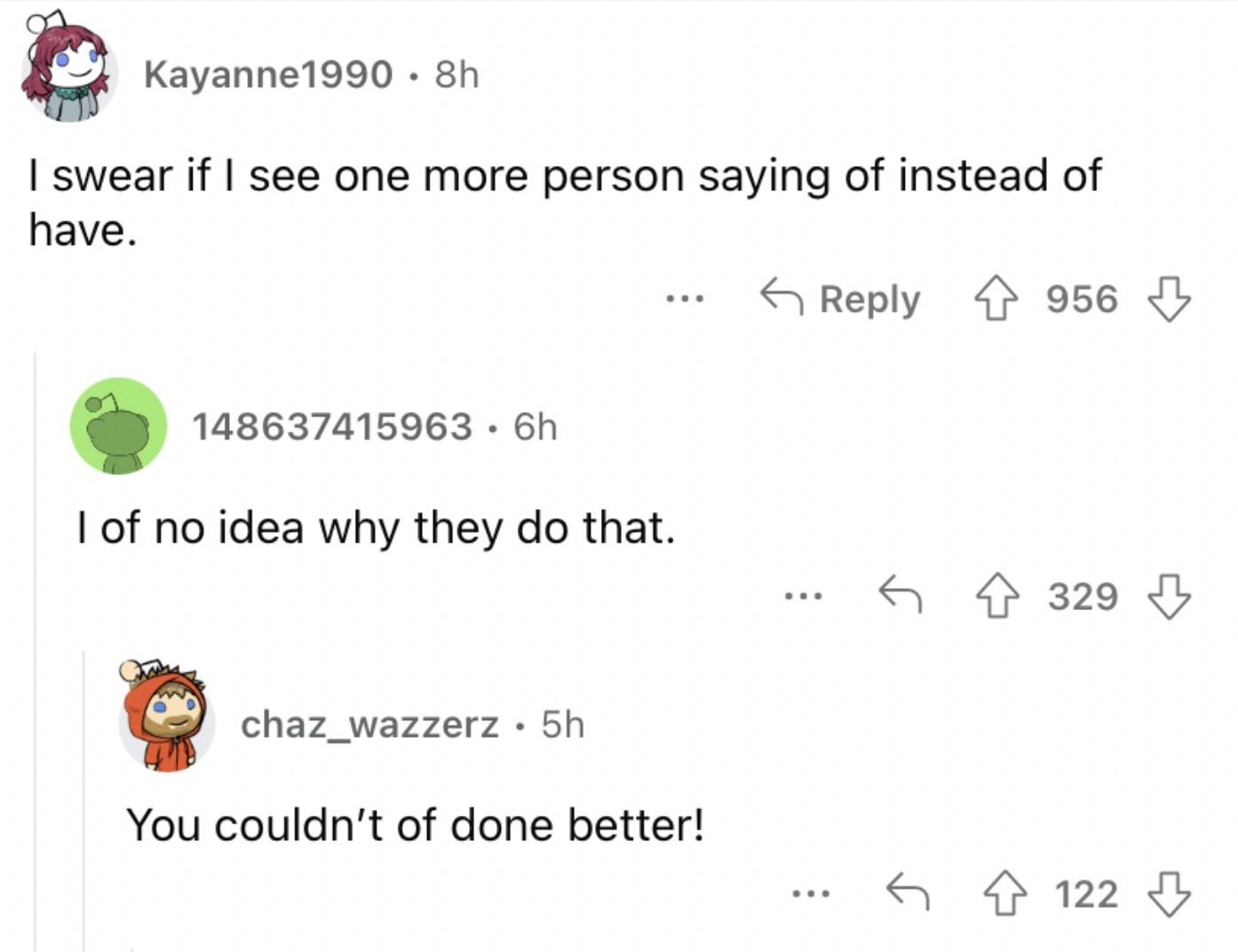1238x952 pixels.
Task: Click reply arrow on chaz_wazzerz's comment
Action: (x=908, y=892)
